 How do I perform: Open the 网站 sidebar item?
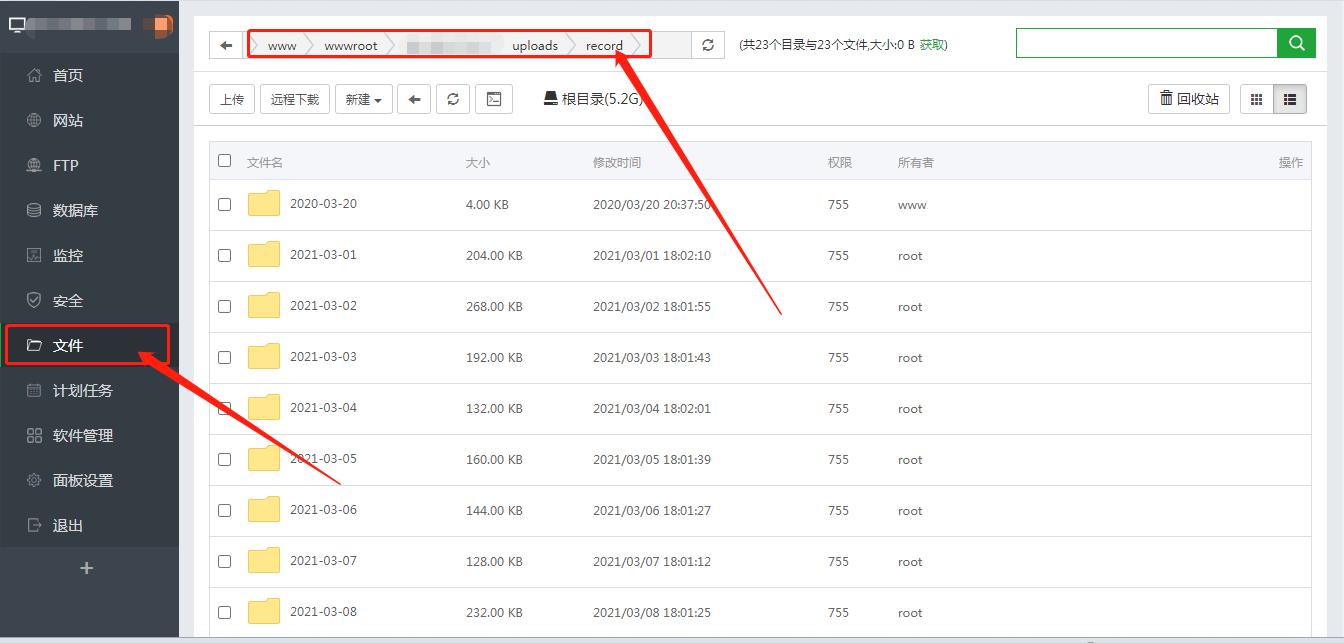pos(89,121)
